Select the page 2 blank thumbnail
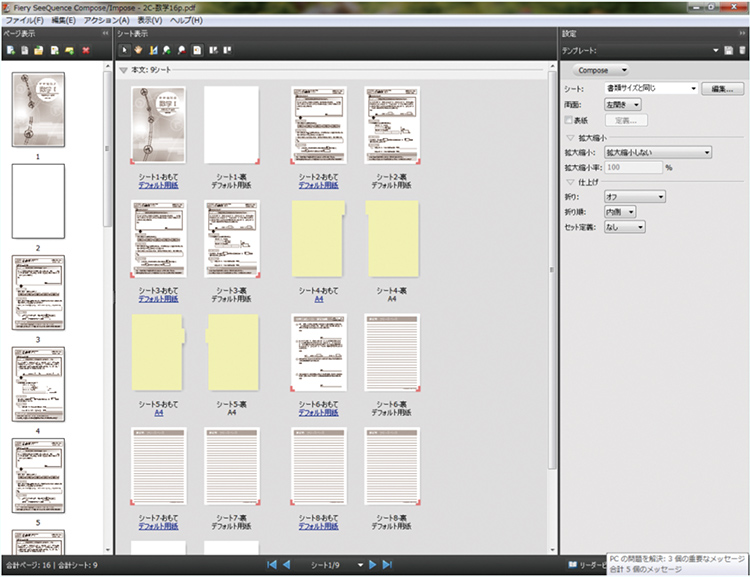The height and width of the screenshot is (577, 750). (x=38, y=201)
